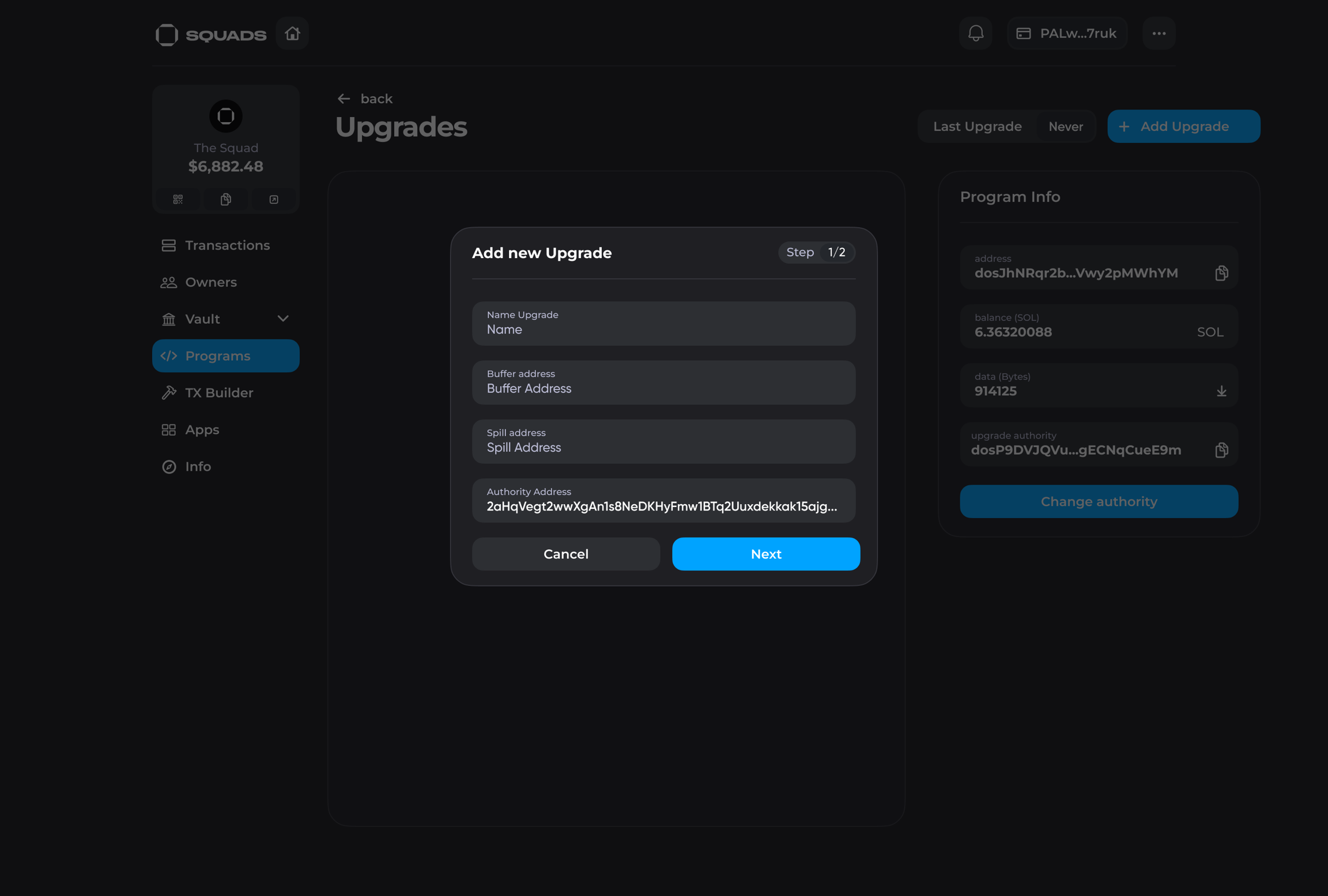Copy the program address dosJhNRqr2b

(1221, 273)
